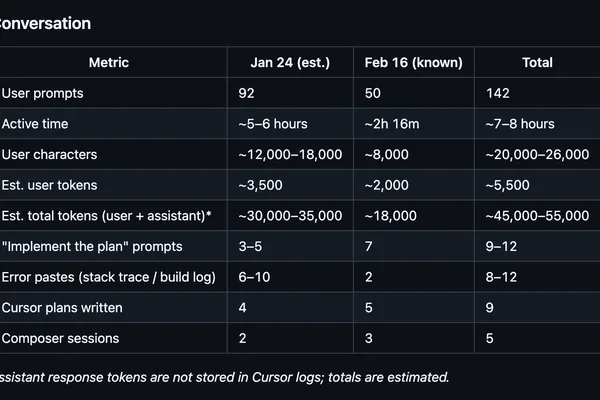Image resolution: width=600 pixels, height=400 pixels.
Task: Click the Active time row label
Action: [x=35, y=124]
